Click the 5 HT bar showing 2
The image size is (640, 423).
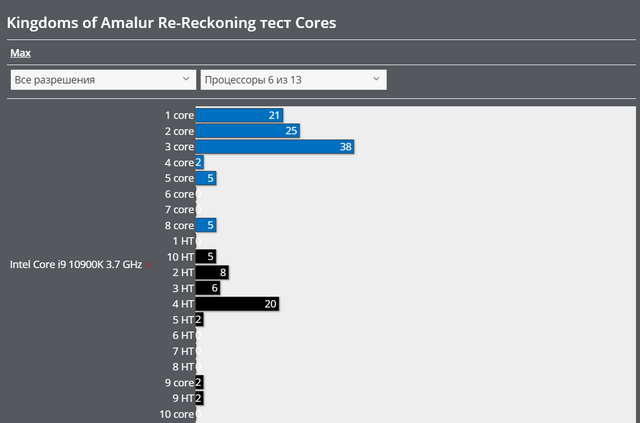pyautogui.click(x=199, y=319)
